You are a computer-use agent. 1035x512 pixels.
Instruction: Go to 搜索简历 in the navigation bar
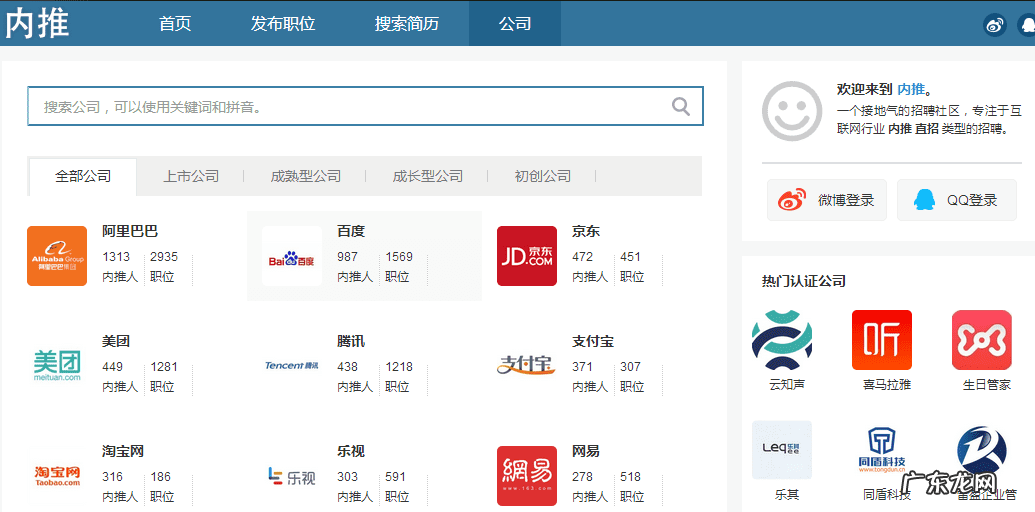pyautogui.click(x=406, y=24)
